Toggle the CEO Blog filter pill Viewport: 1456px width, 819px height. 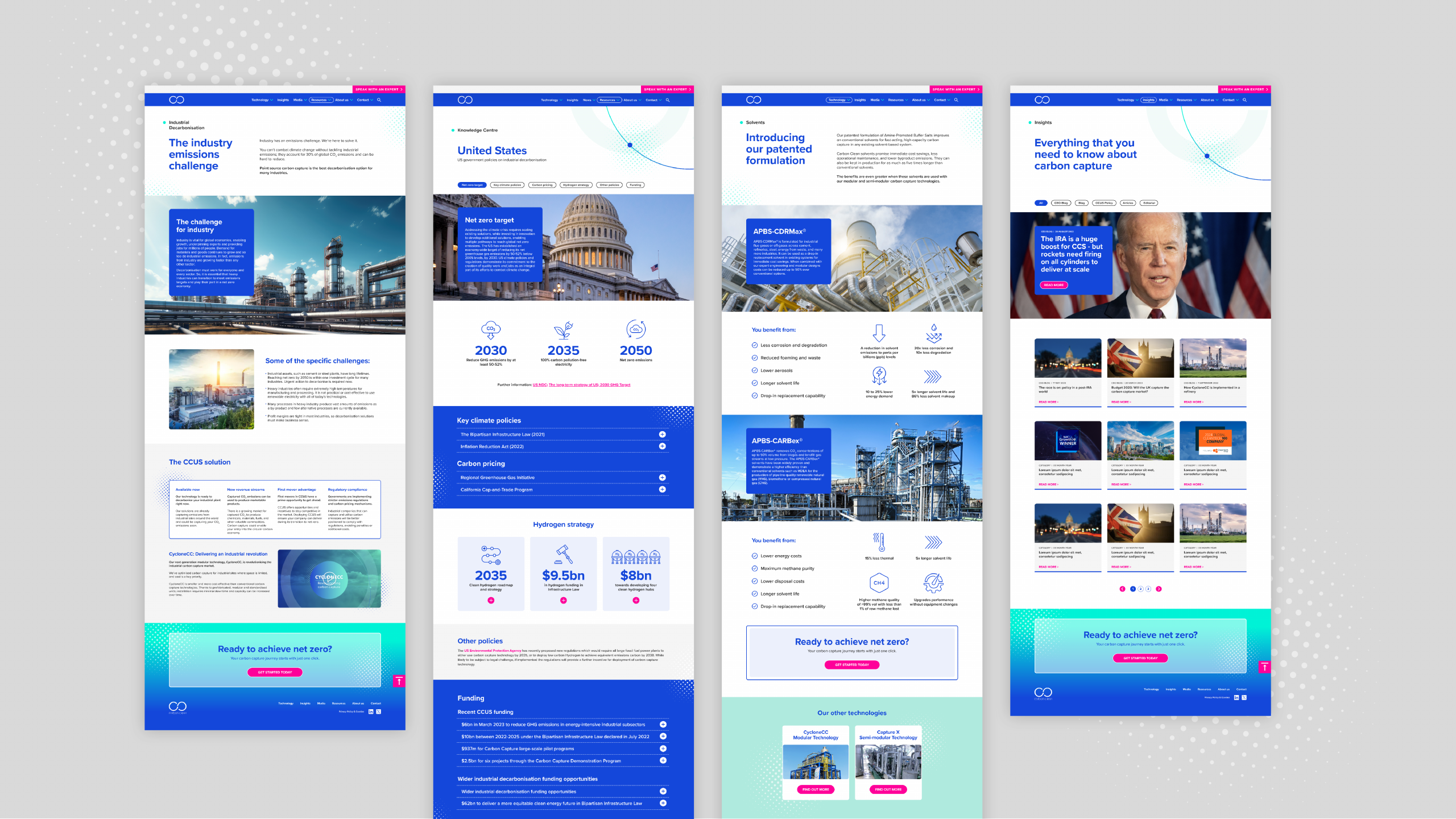coord(1061,203)
